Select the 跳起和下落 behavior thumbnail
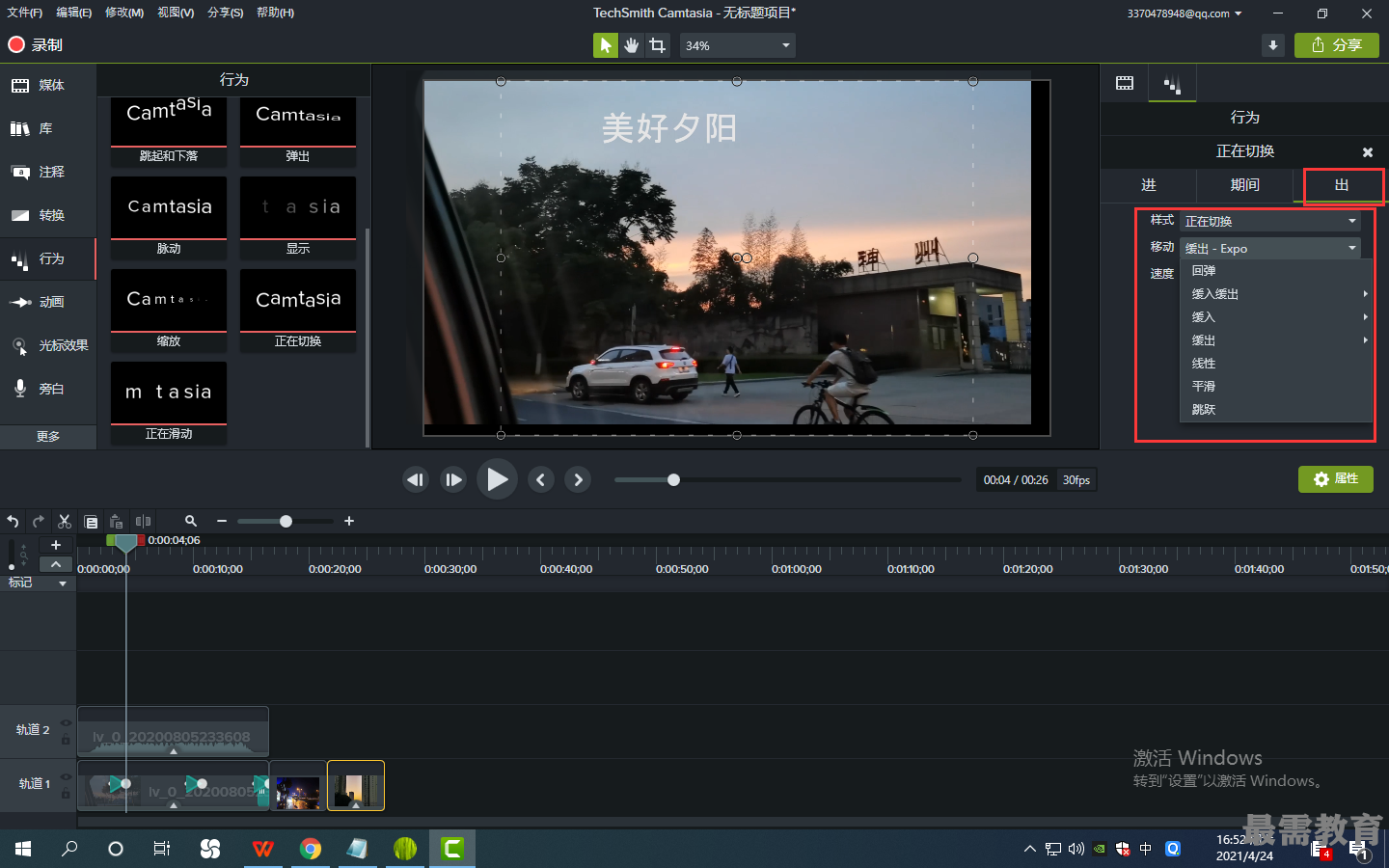 point(169,131)
